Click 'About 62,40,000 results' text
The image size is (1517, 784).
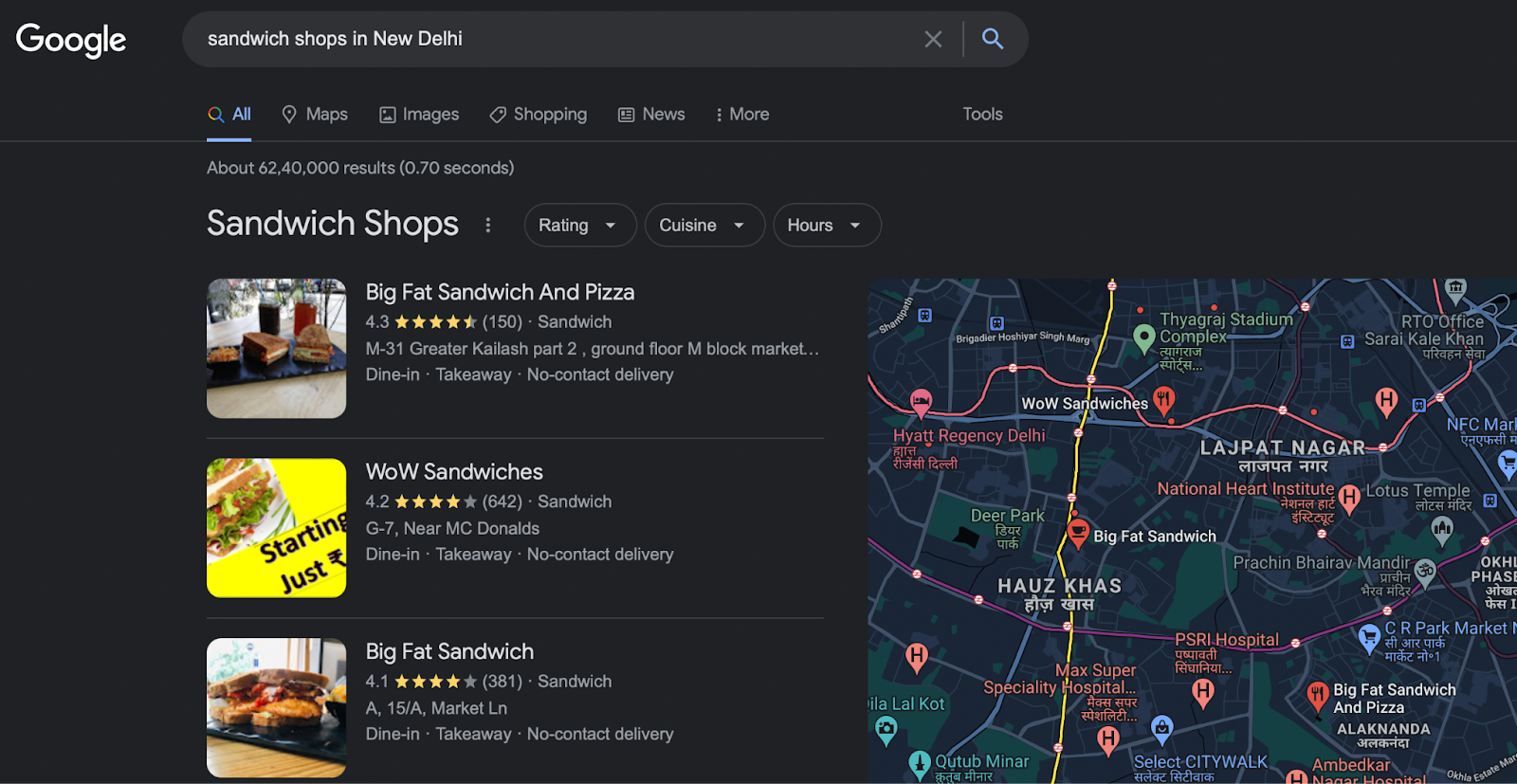(360, 168)
